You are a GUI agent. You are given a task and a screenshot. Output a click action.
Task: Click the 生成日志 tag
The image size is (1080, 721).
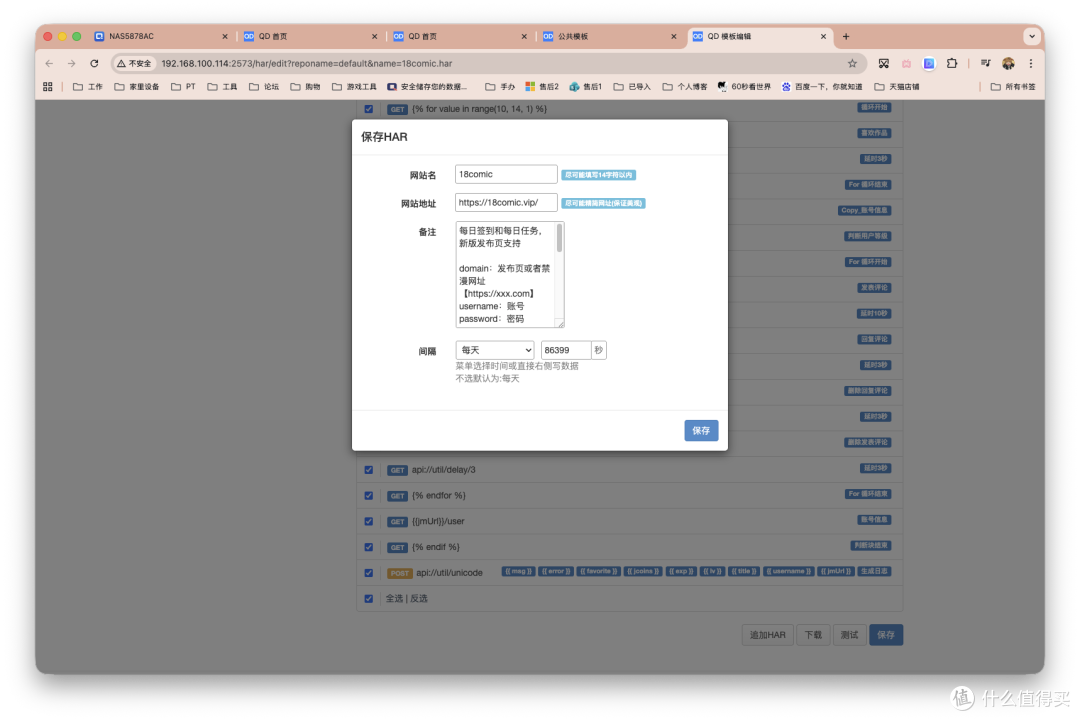tap(874, 572)
